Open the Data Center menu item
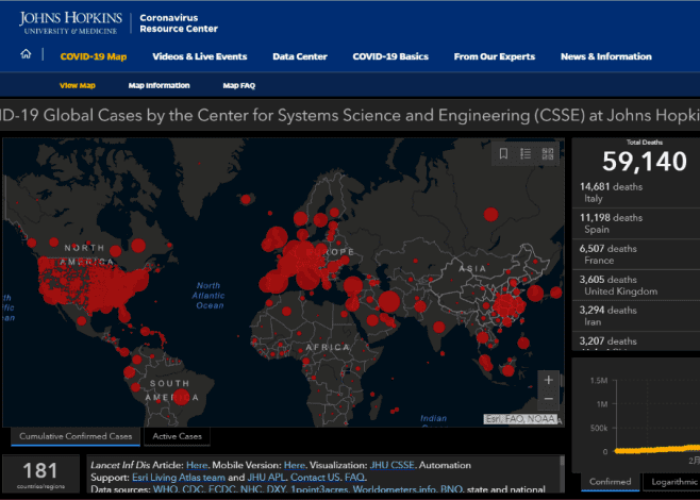 [300, 57]
